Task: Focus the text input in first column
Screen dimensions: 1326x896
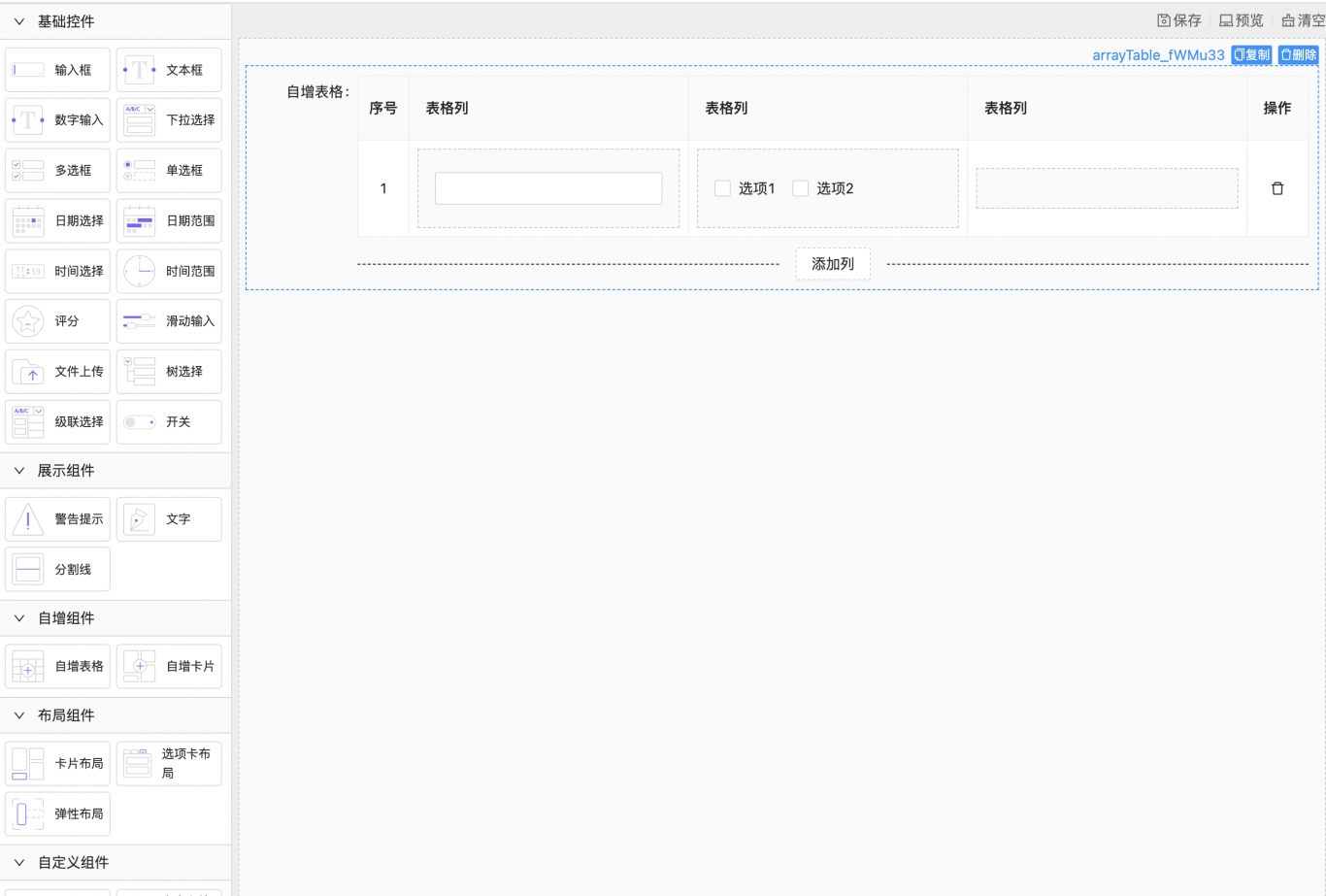Action: [x=548, y=188]
